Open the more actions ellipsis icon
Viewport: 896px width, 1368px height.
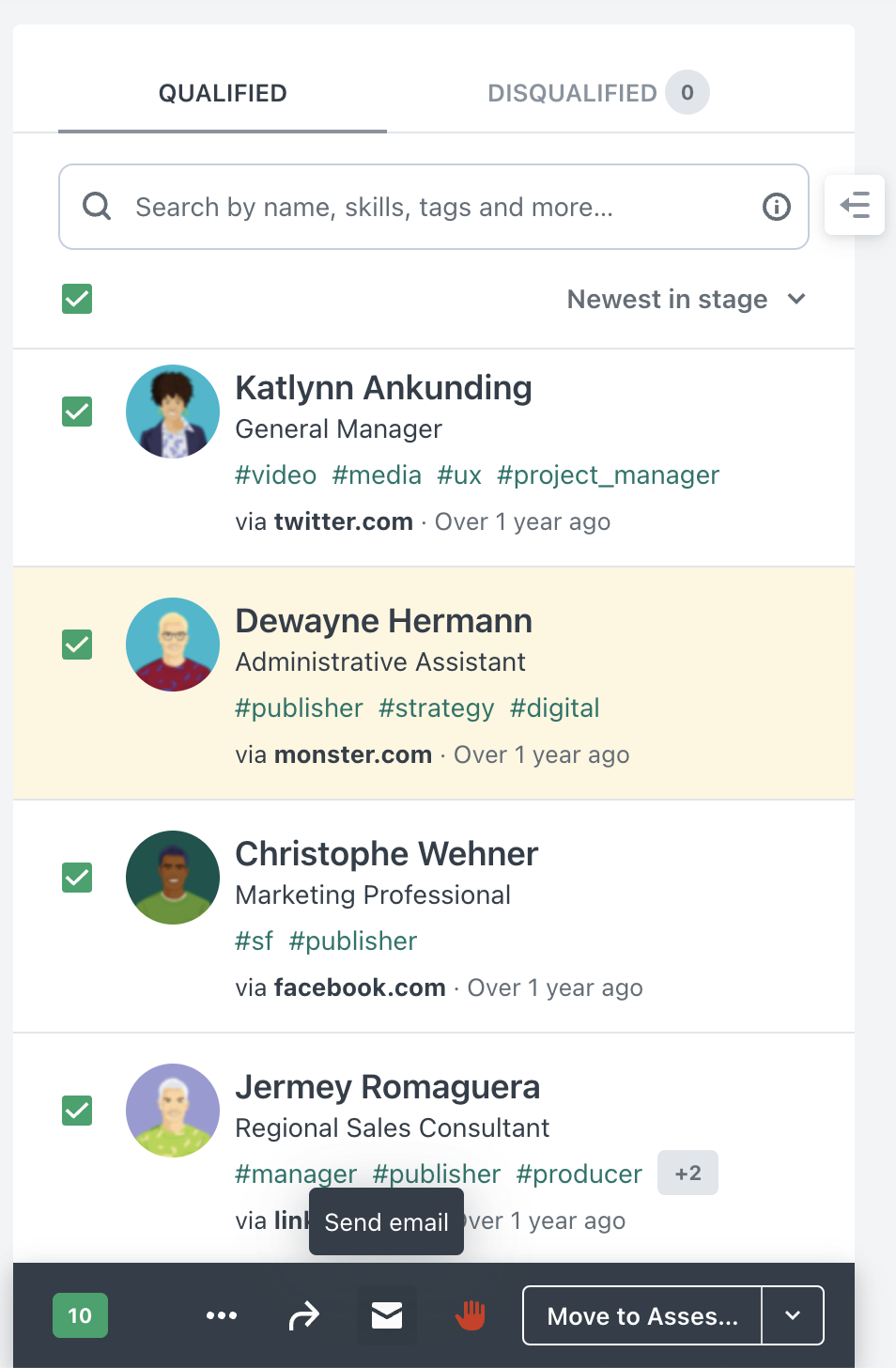point(222,1315)
